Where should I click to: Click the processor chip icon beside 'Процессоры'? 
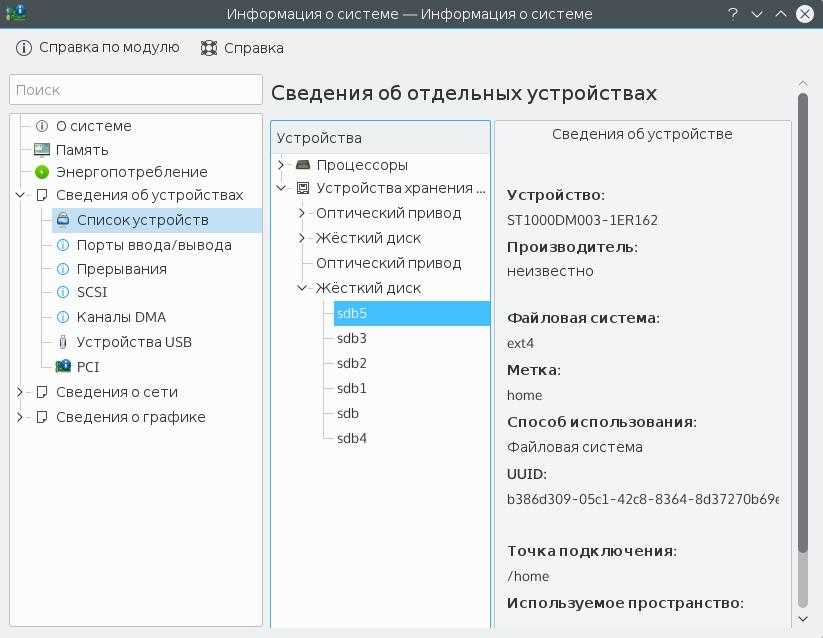pyautogui.click(x=303, y=165)
